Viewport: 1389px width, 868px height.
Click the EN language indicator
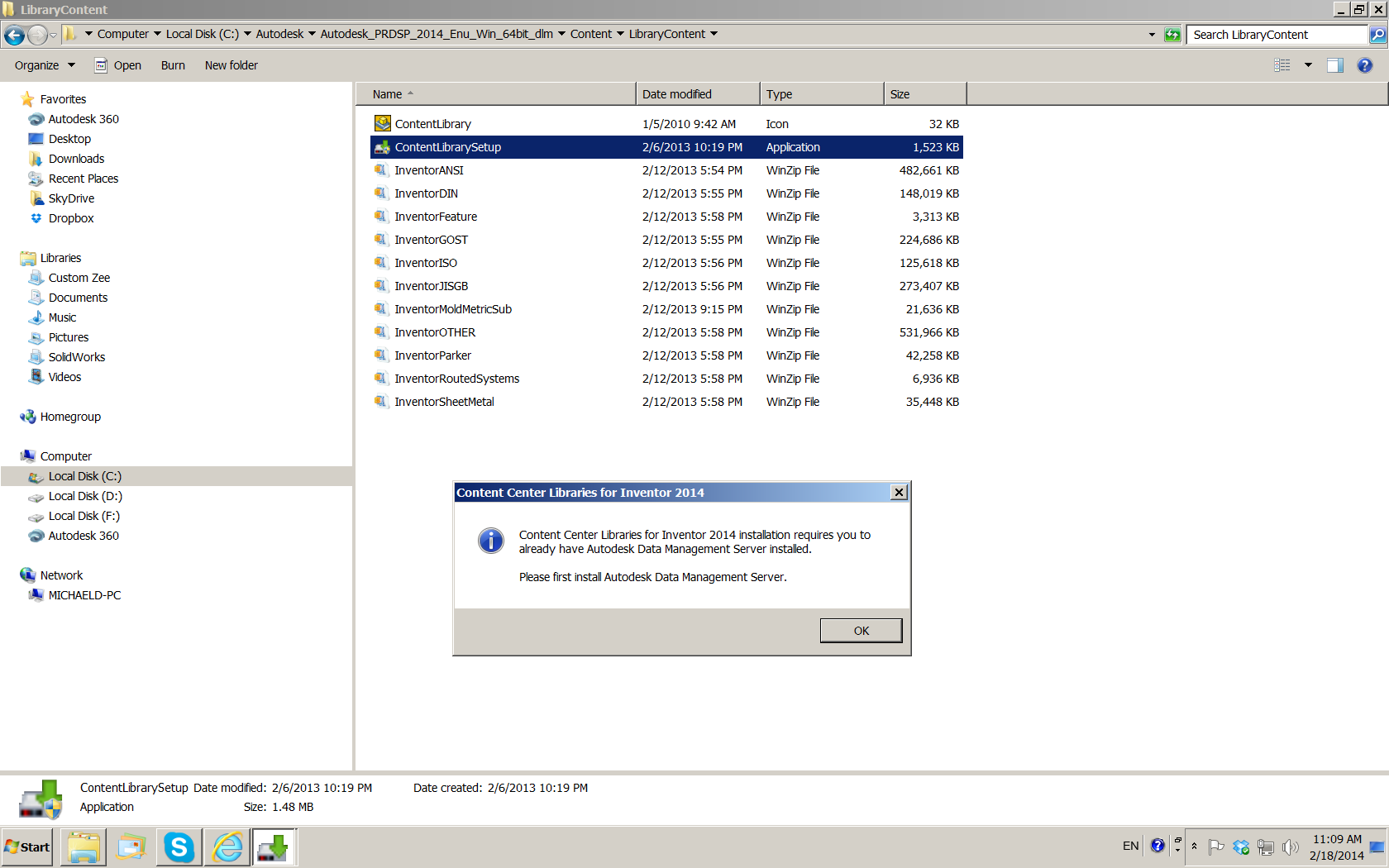click(1130, 846)
